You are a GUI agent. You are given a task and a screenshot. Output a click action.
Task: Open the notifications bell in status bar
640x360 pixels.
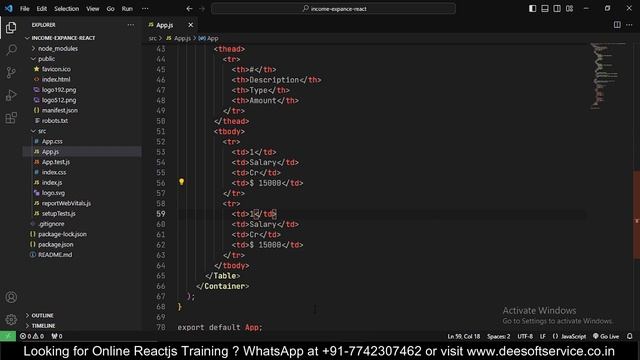[x=629, y=336]
